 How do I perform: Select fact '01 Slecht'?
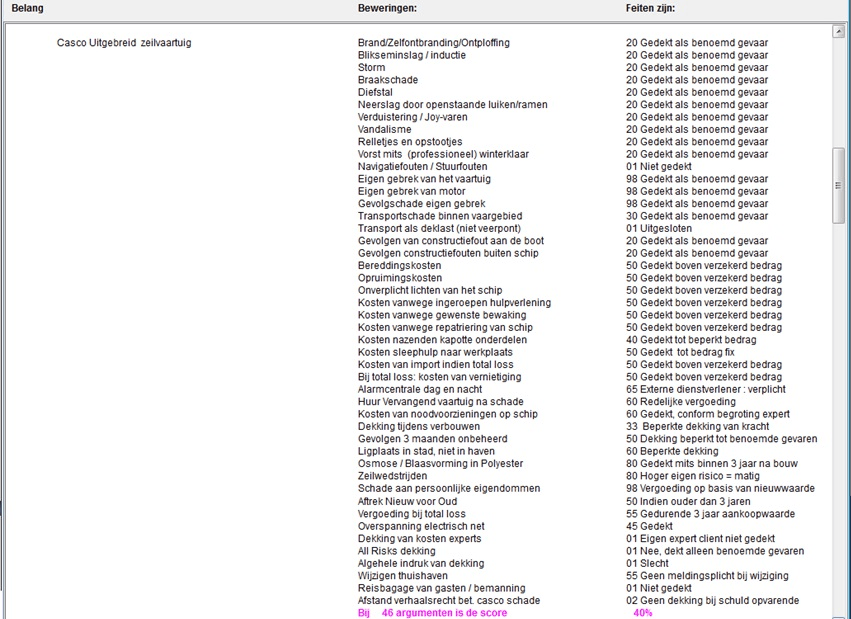click(x=647, y=564)
